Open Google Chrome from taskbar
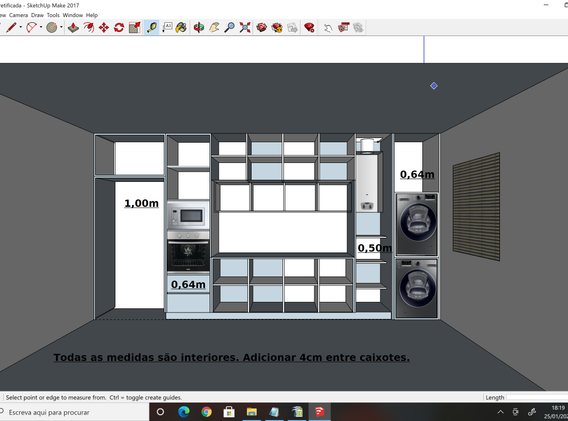Image resolution: width=568 pixels, height=421 pixels. pyautogui.click(x=206, y=412)
